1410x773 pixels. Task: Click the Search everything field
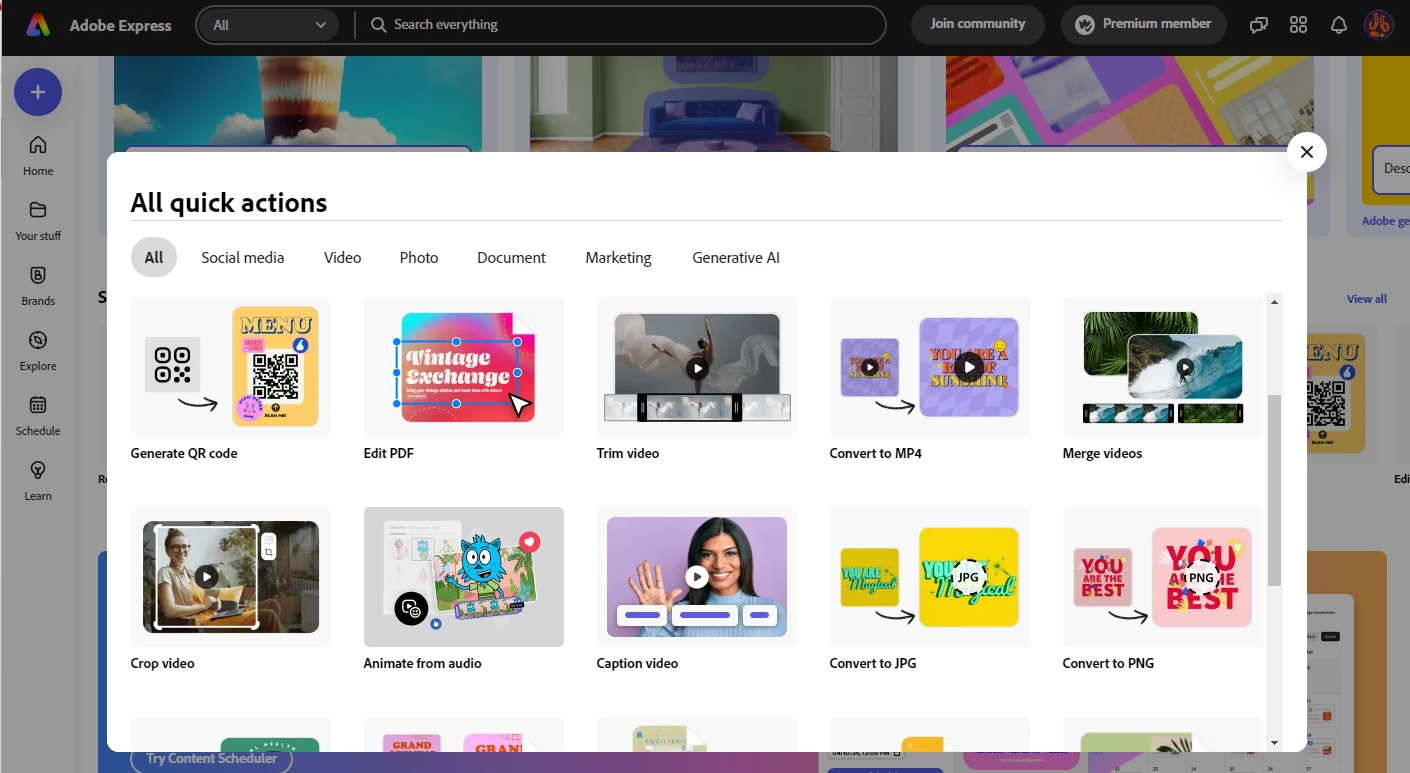620,25
